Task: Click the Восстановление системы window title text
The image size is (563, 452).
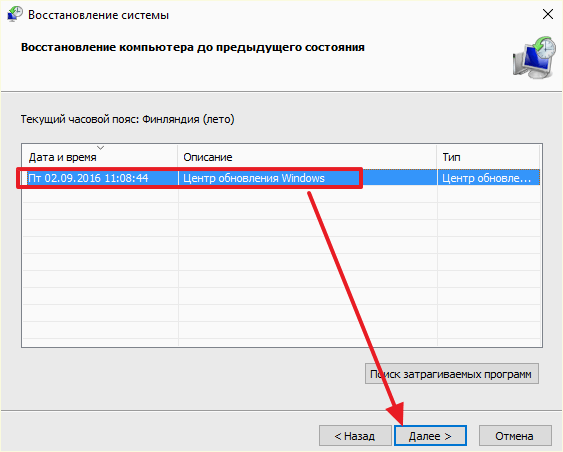Action: pos(98,15)
